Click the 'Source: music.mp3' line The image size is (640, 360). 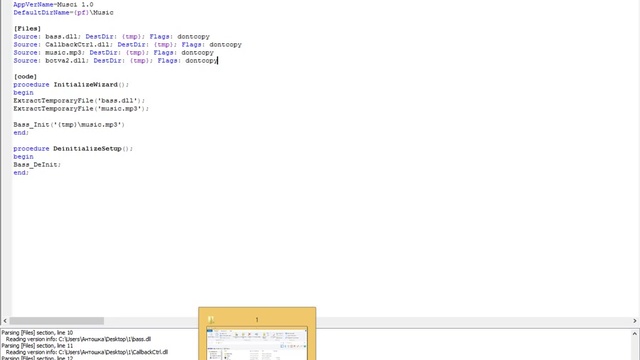tap(113, 53)
